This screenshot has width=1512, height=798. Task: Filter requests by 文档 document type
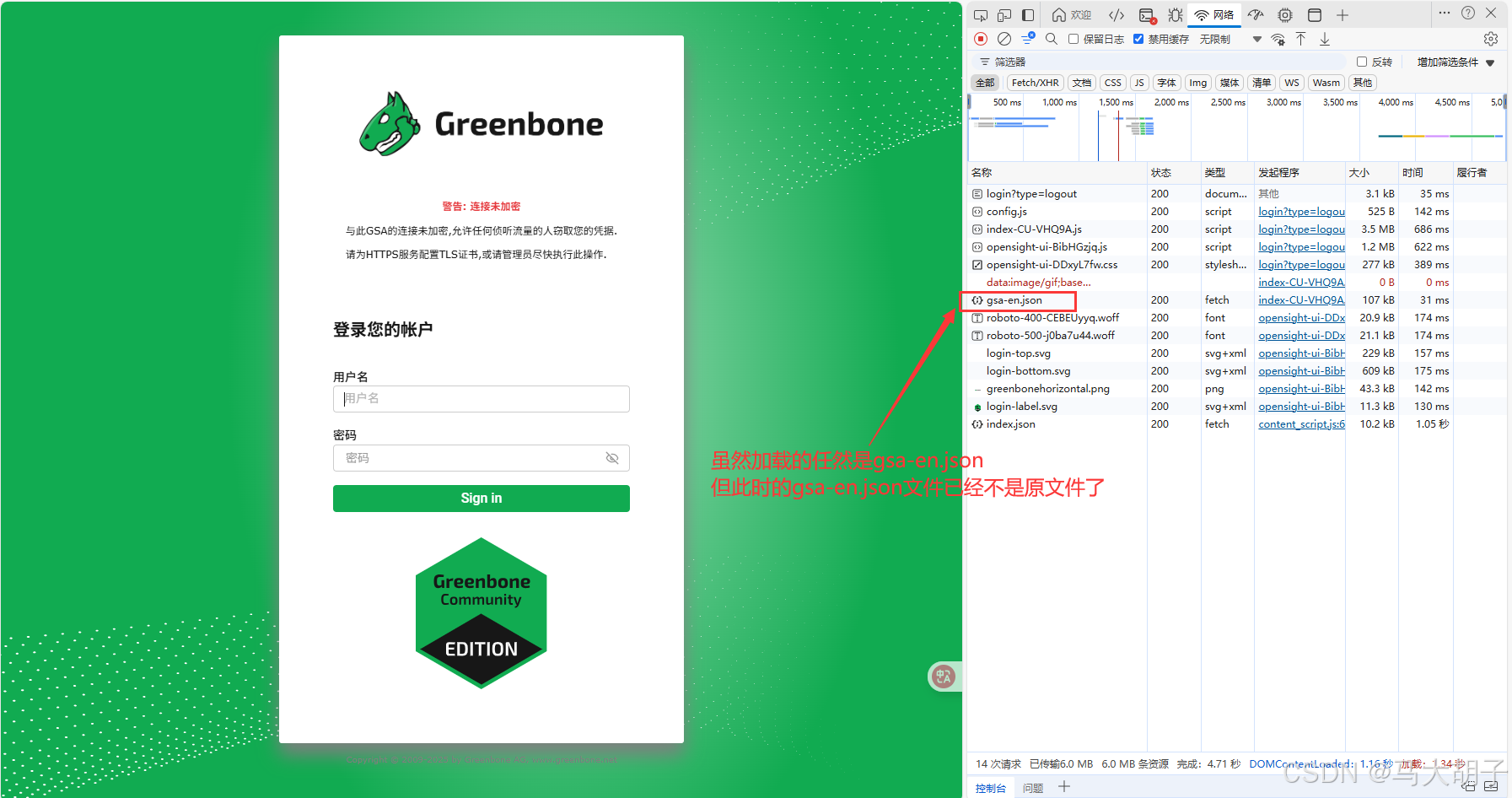[x=1082, y=83]
